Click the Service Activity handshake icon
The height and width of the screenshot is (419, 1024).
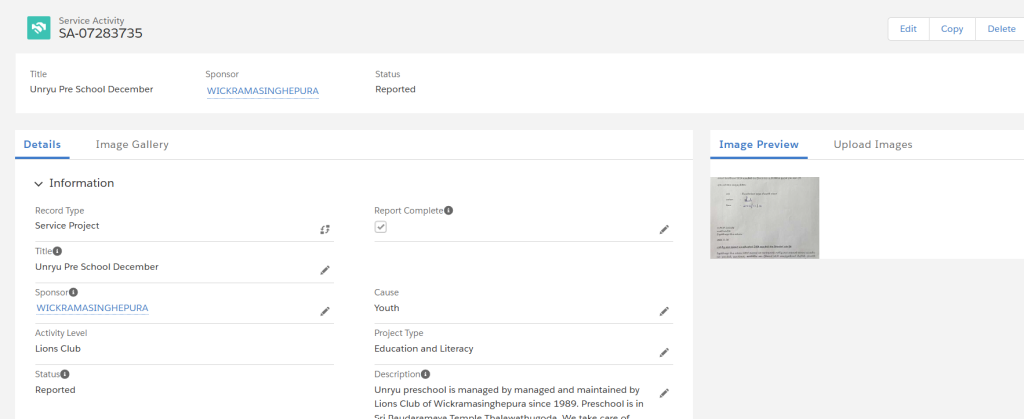[x=39, y=27]
